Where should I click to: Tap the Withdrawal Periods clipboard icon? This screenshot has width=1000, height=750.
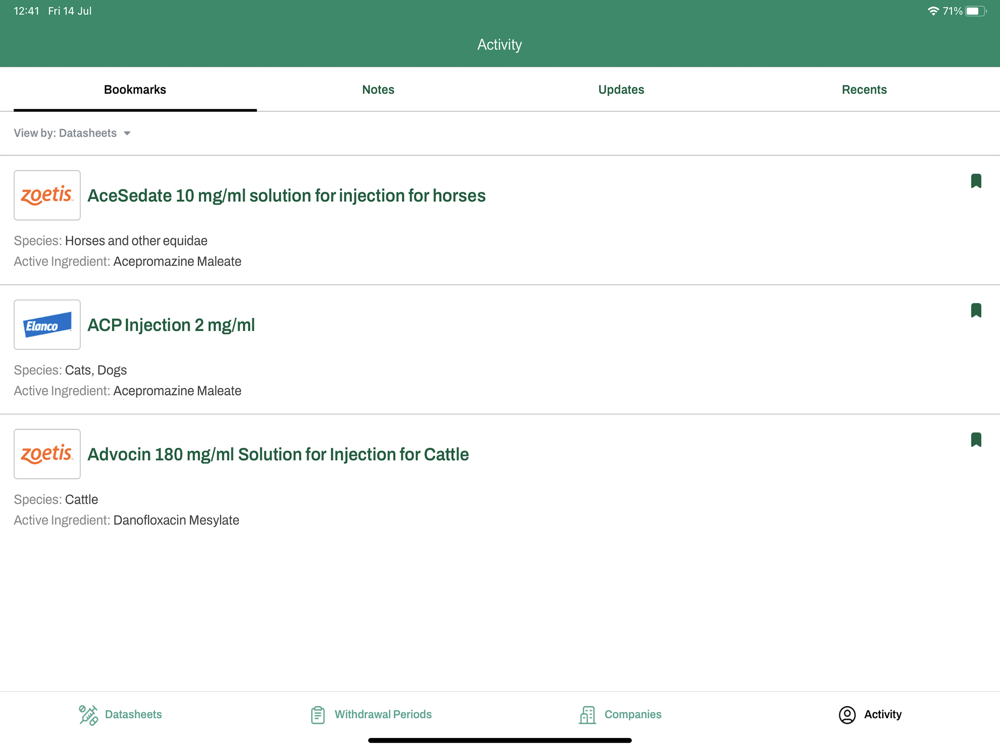318,715
